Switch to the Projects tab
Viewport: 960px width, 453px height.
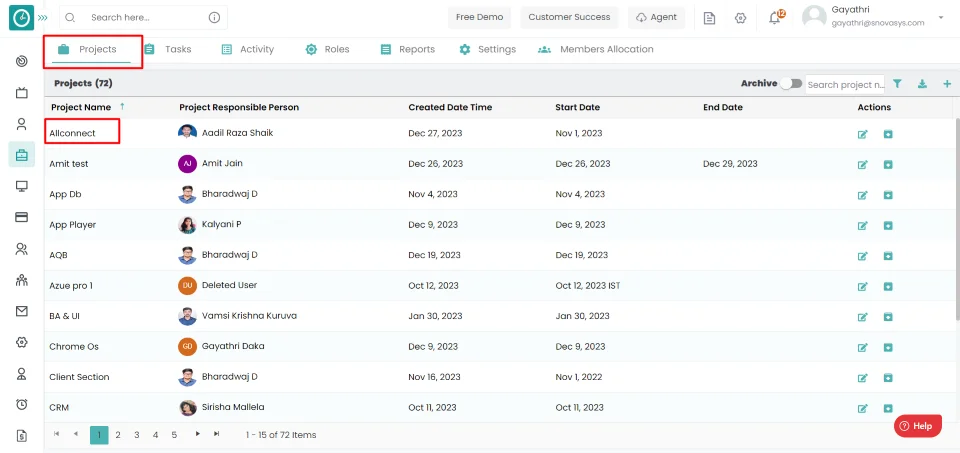coord(91,50)
